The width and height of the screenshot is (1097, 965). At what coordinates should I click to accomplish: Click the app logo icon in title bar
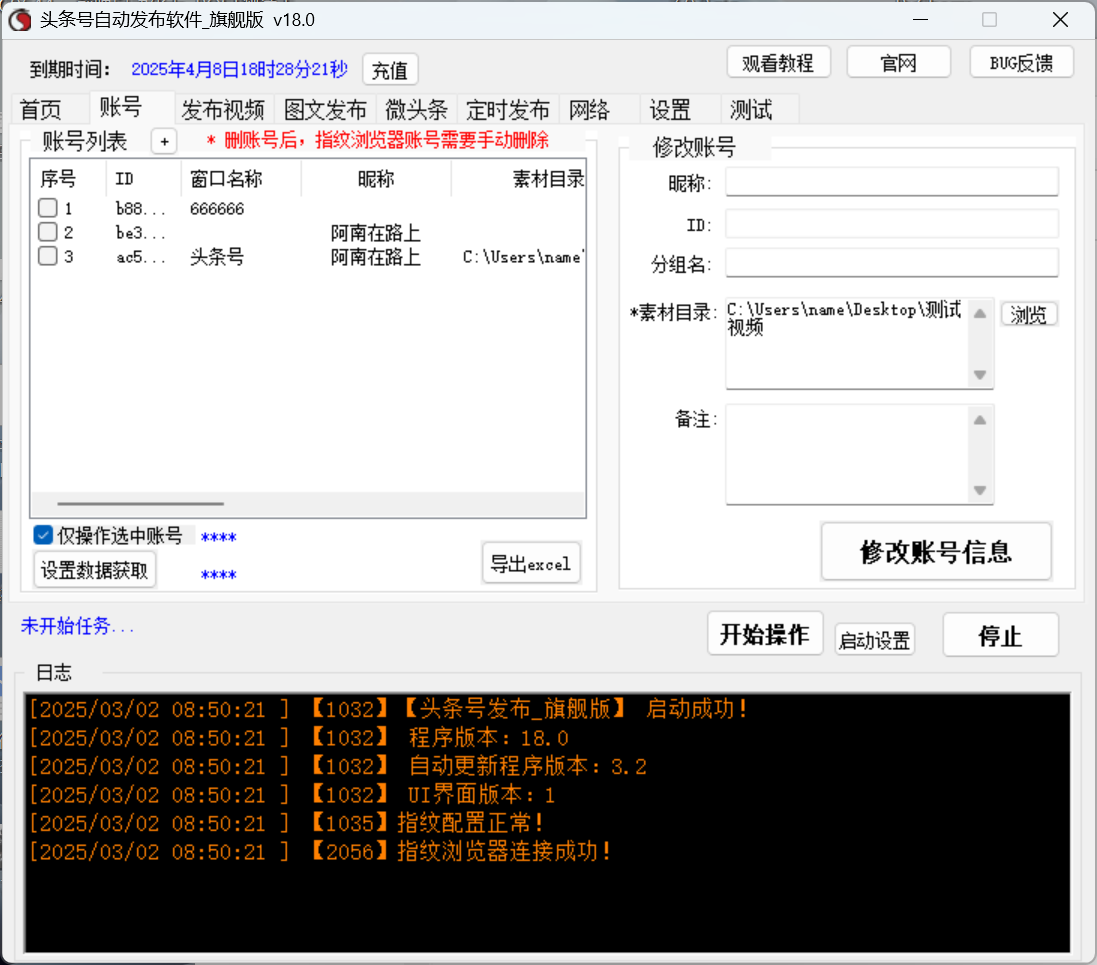[20, 20]
